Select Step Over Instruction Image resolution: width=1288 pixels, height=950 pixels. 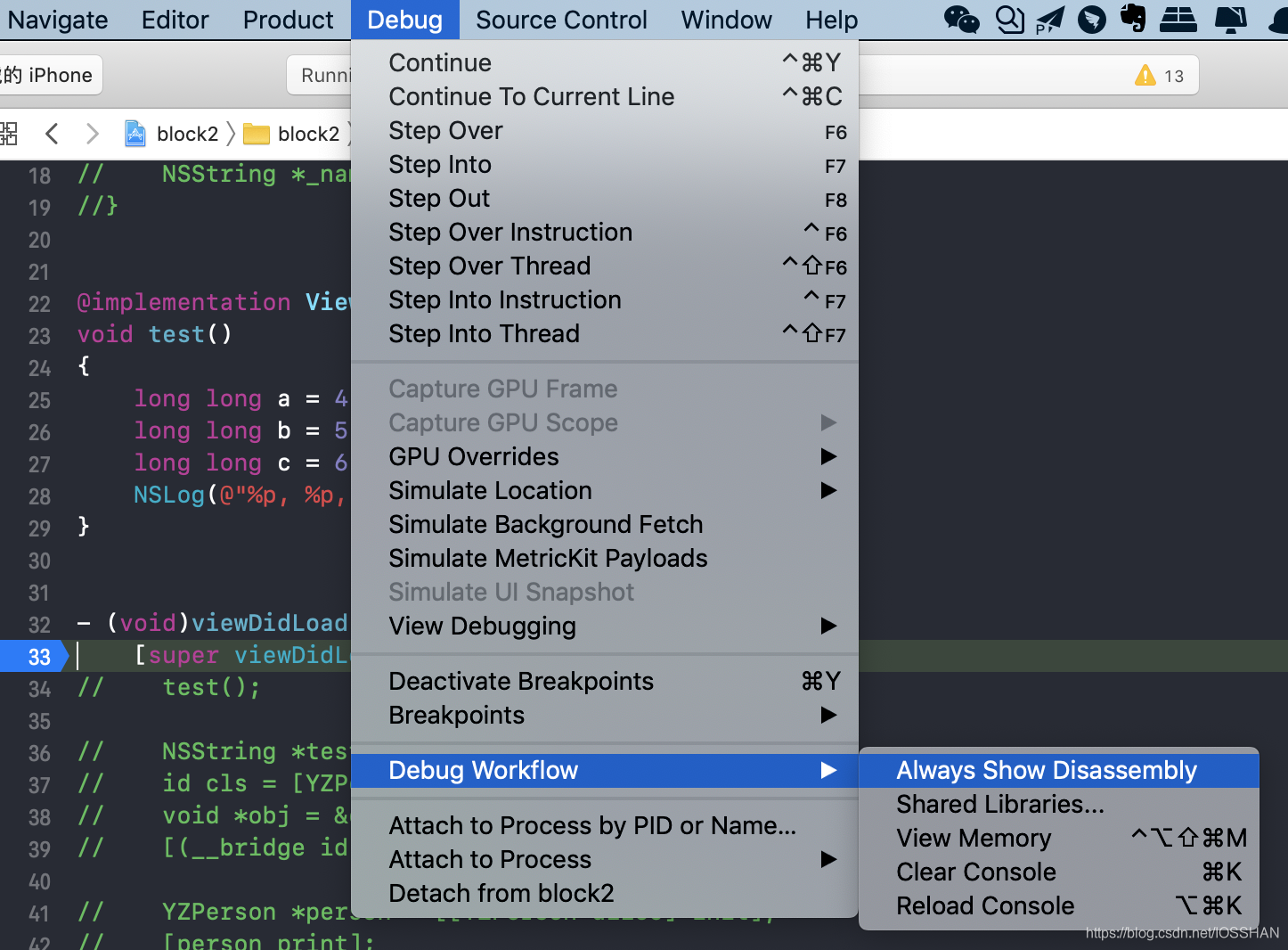(x=605, y=232)
